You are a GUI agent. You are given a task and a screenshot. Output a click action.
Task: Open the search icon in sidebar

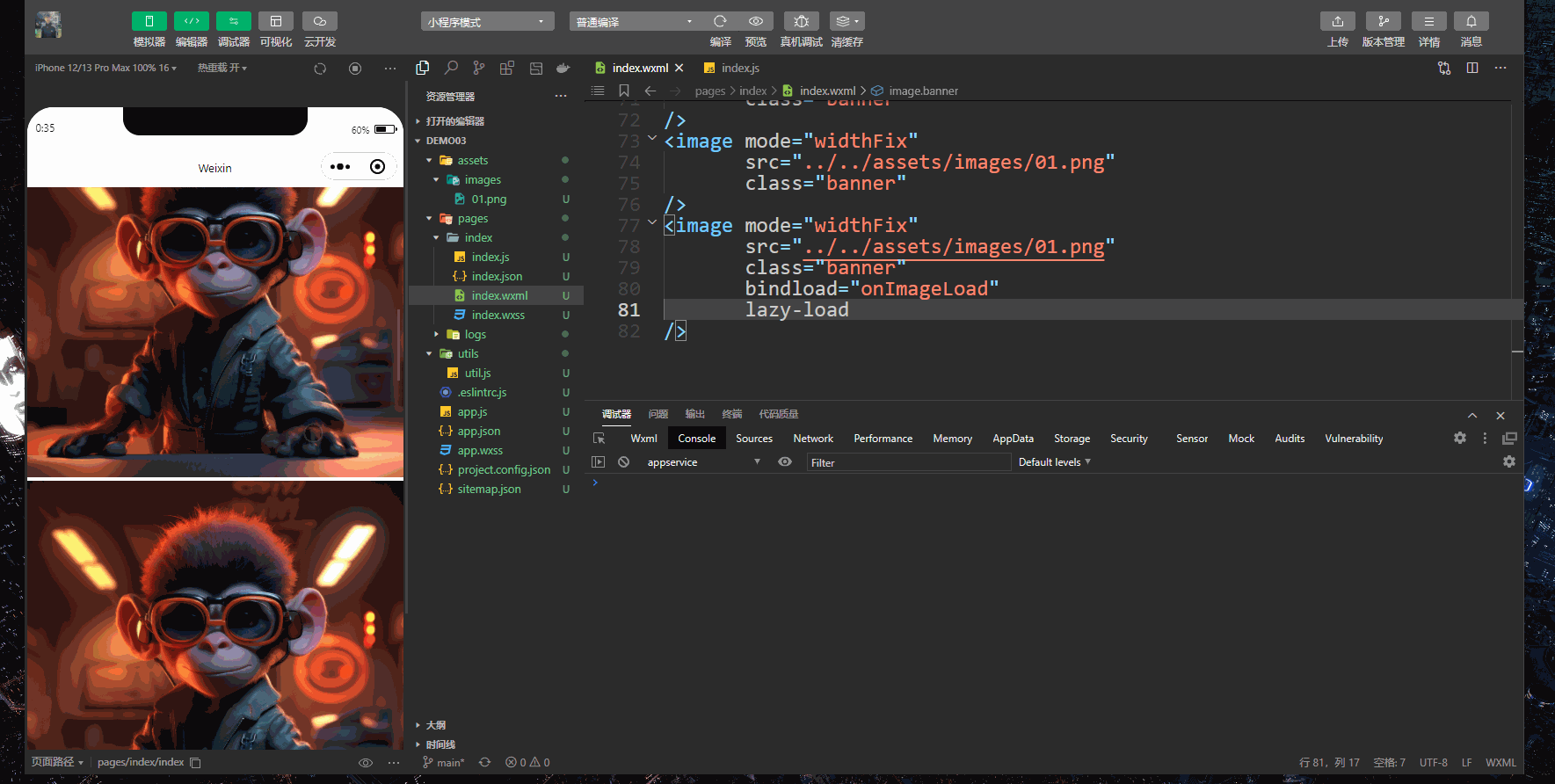click(451, 68)
